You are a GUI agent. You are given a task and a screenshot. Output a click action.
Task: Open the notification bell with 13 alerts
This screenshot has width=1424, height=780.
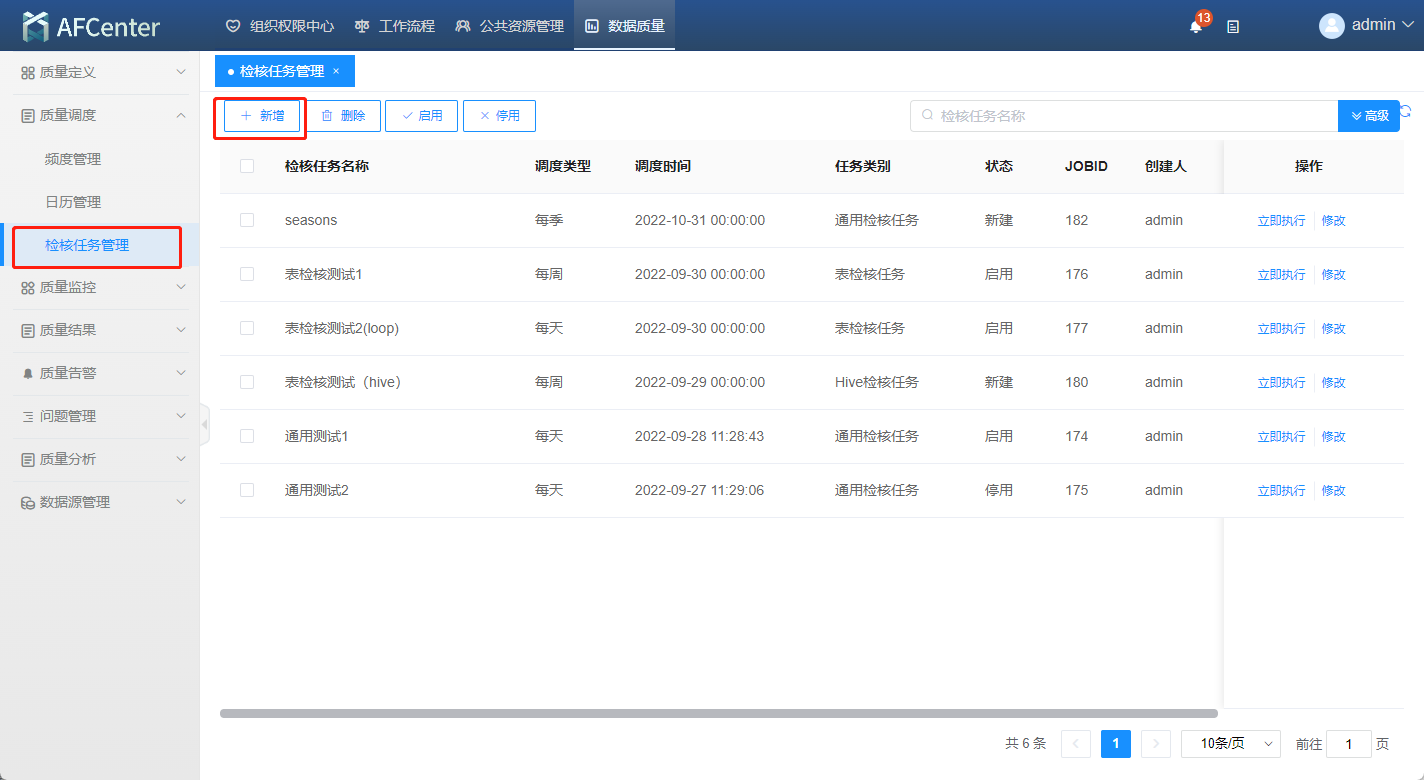click(1196, 26)
